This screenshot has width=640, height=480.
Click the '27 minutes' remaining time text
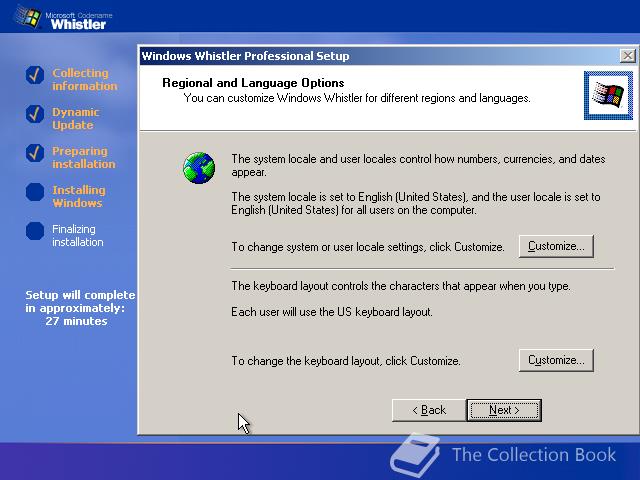76,321
